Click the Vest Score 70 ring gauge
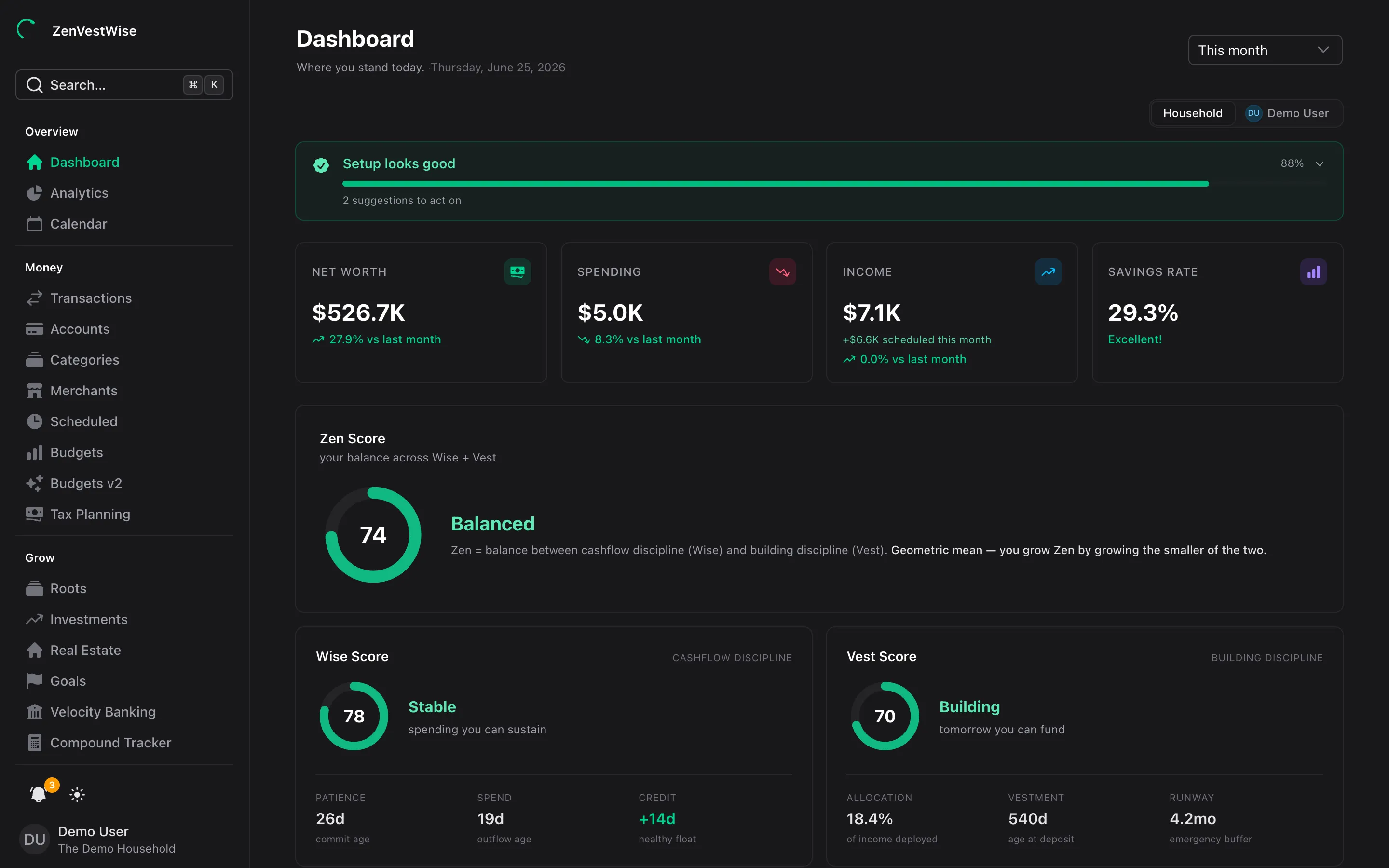Image resolution: width=1389 pixels, height=868 pixels. point(885,716)
